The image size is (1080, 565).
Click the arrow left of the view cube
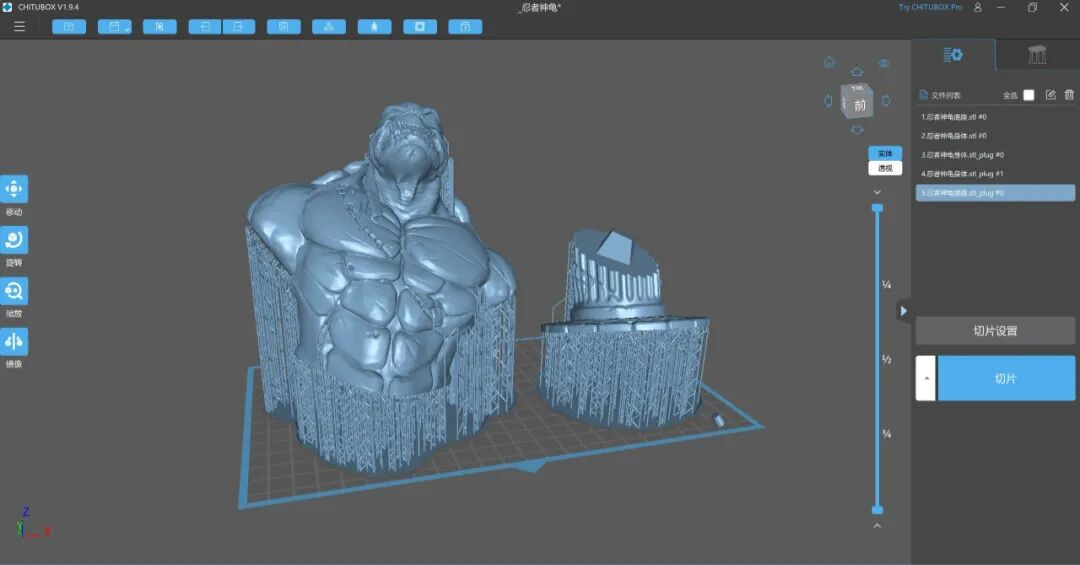828,101
